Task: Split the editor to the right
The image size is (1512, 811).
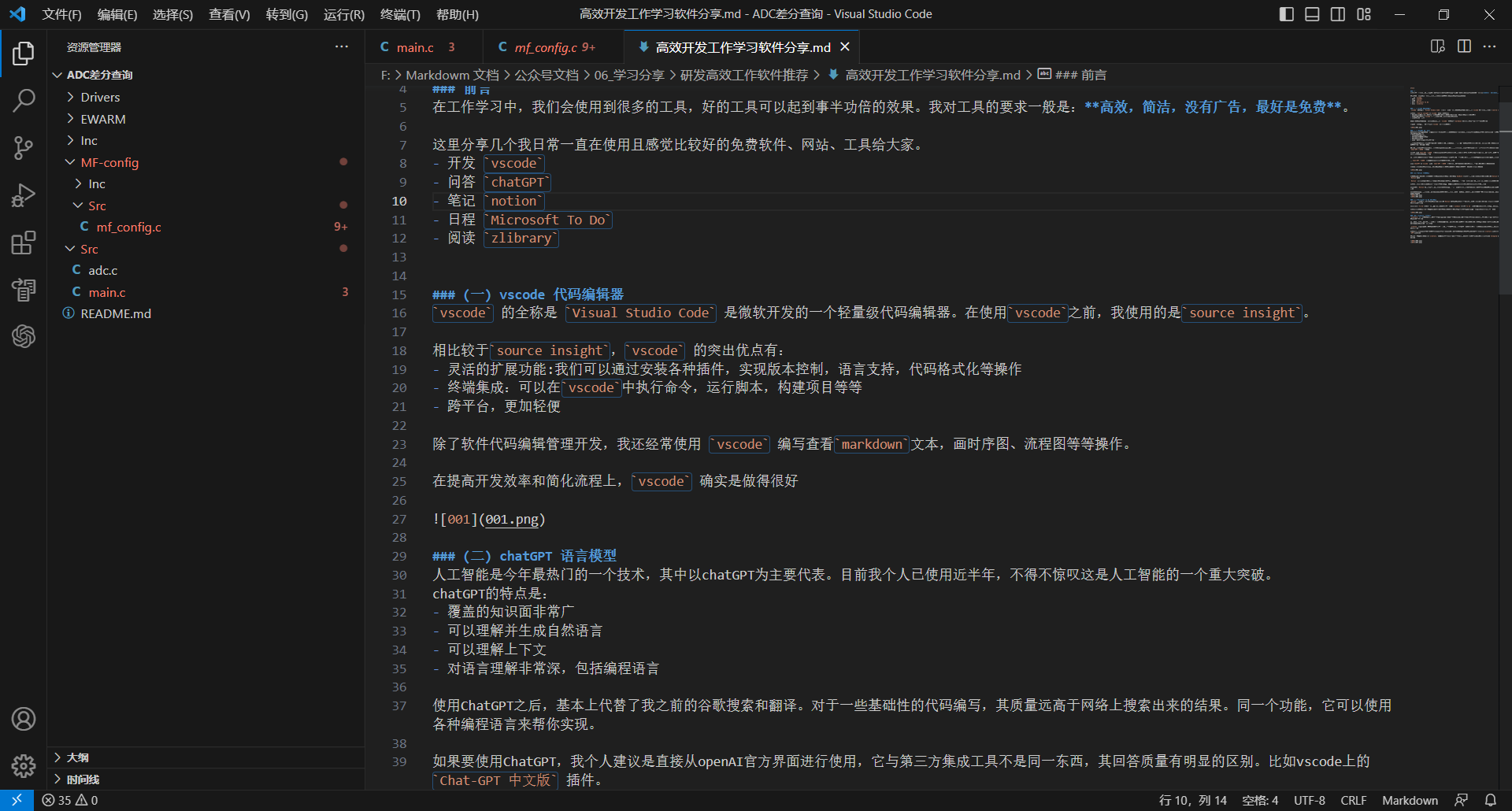Action: tap(1464, 46)
